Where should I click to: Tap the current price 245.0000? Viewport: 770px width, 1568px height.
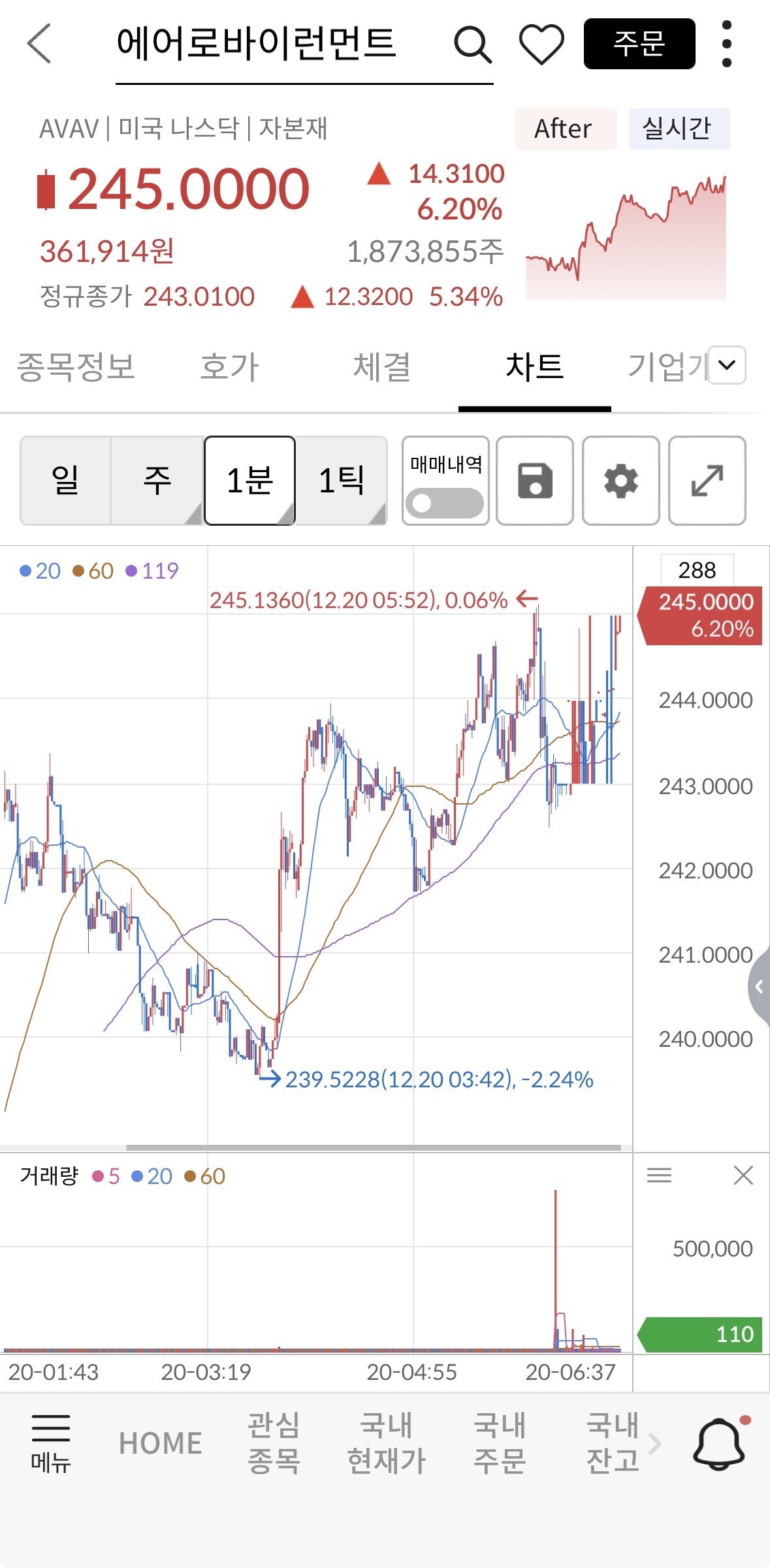(188, 189)
